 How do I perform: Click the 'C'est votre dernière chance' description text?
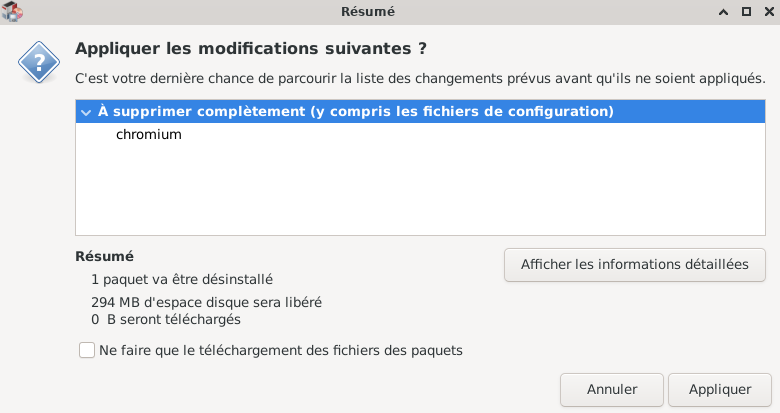pos(420,77)
